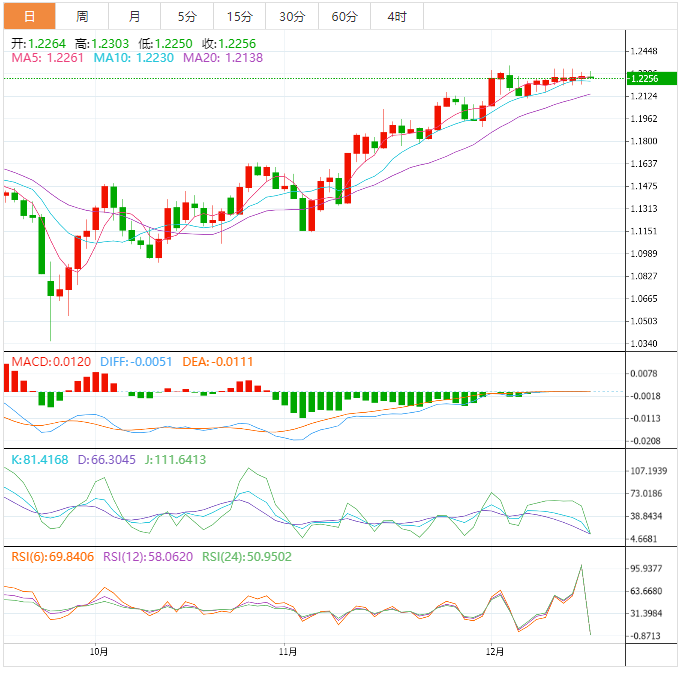682x673 pixels.
Task: Switch to the 周 weekly tab
Action: tap(82, 17)
